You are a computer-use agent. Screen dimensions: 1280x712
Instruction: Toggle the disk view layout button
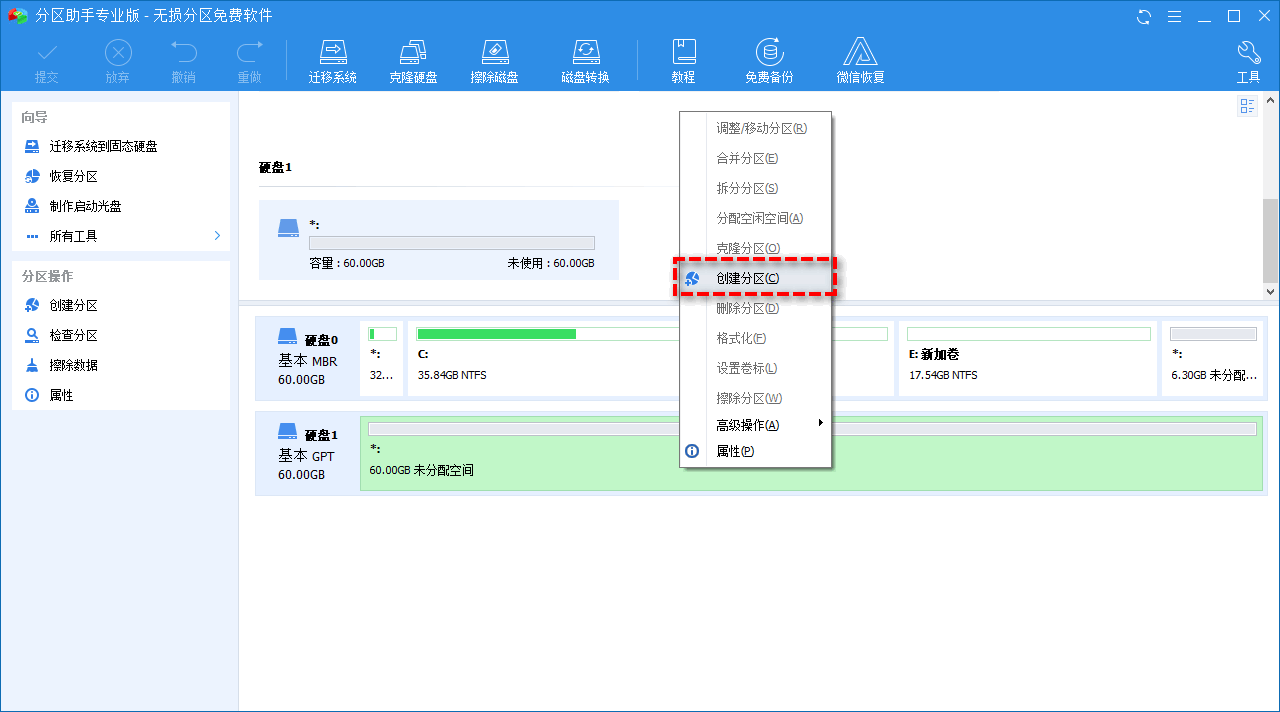click(1247, 106)
